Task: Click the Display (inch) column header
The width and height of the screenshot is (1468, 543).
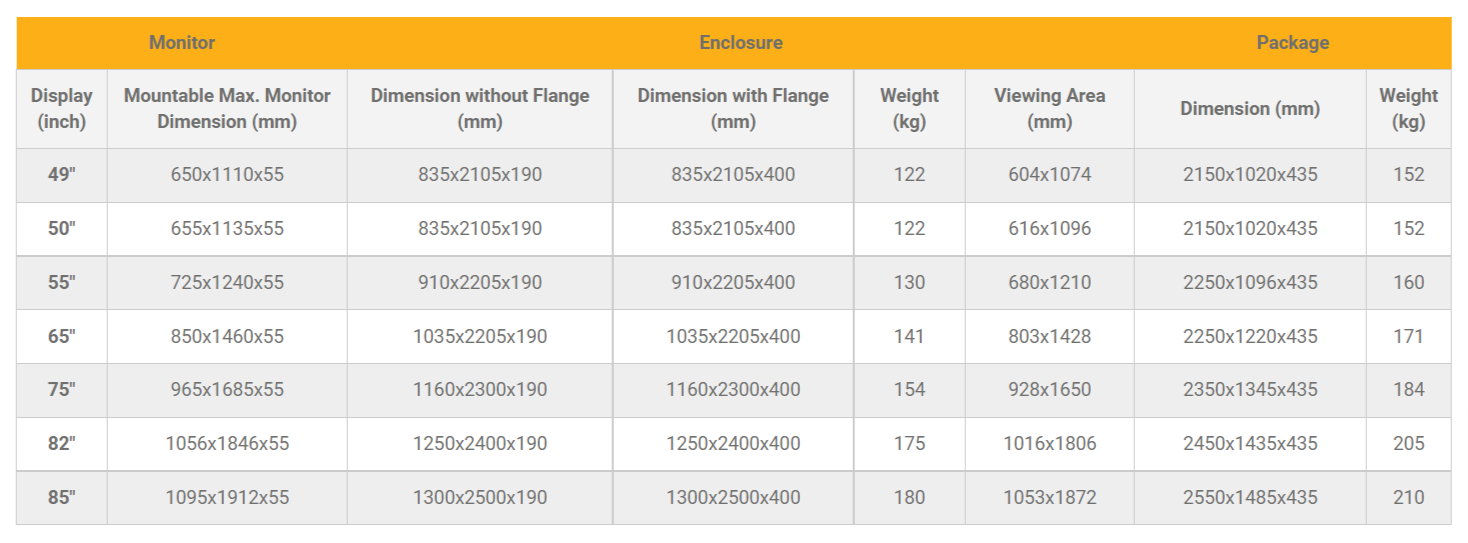Action: pyautogui.click(x=62, y=109)
